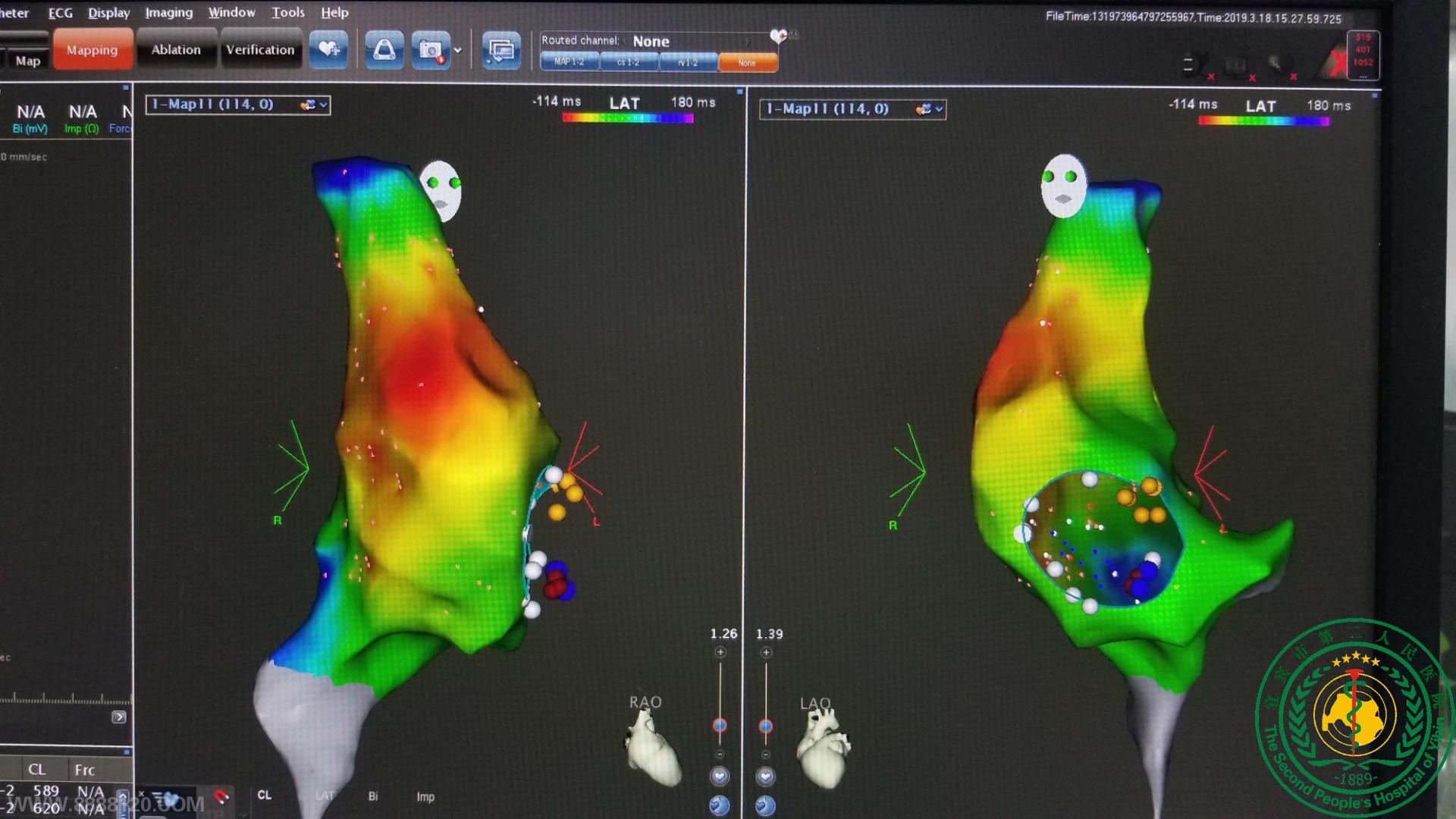
Task: Switch to the Verification mode button
Action: pos(260,50)
